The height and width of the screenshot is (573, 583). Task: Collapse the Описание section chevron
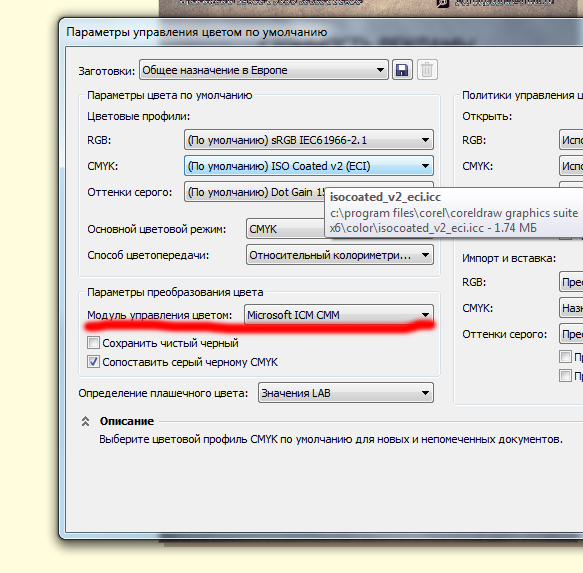coord(85,421)
